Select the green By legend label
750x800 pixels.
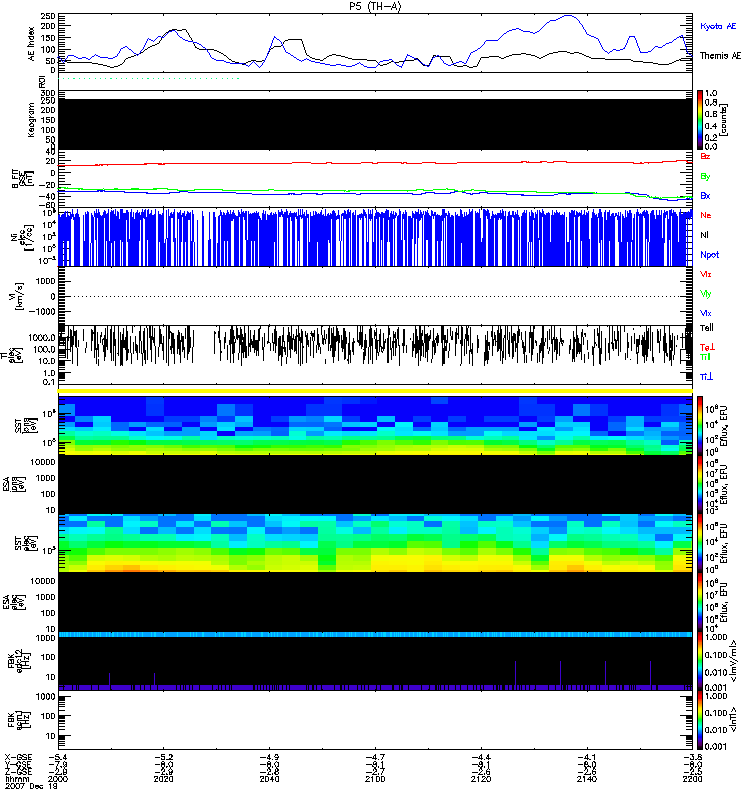tap(706, 176)
